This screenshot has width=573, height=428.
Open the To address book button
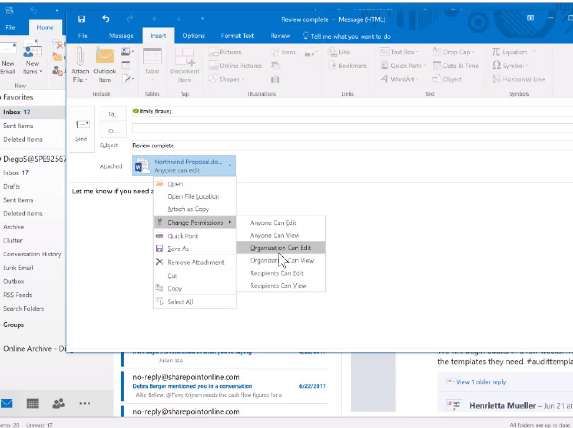[x=112, y=114]
